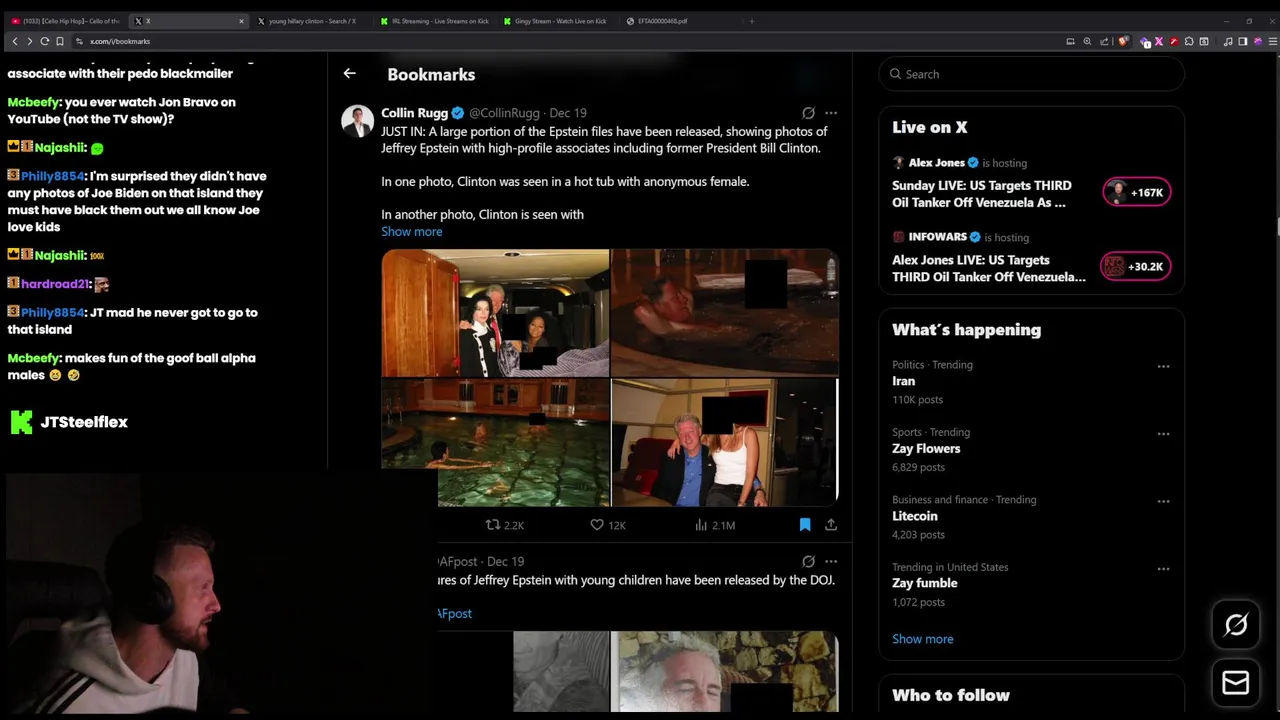Viewport: 1280px width, 720px height.
Task: Open Zay fumble trending topic
Action: [x=925, y=583]
